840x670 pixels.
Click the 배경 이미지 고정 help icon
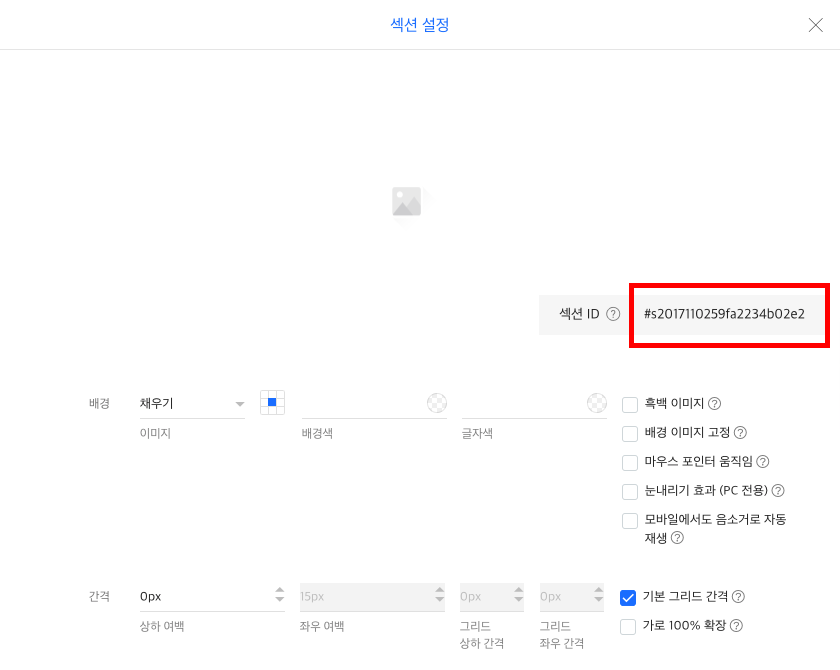pyautogui.click(x=740, y=433)
